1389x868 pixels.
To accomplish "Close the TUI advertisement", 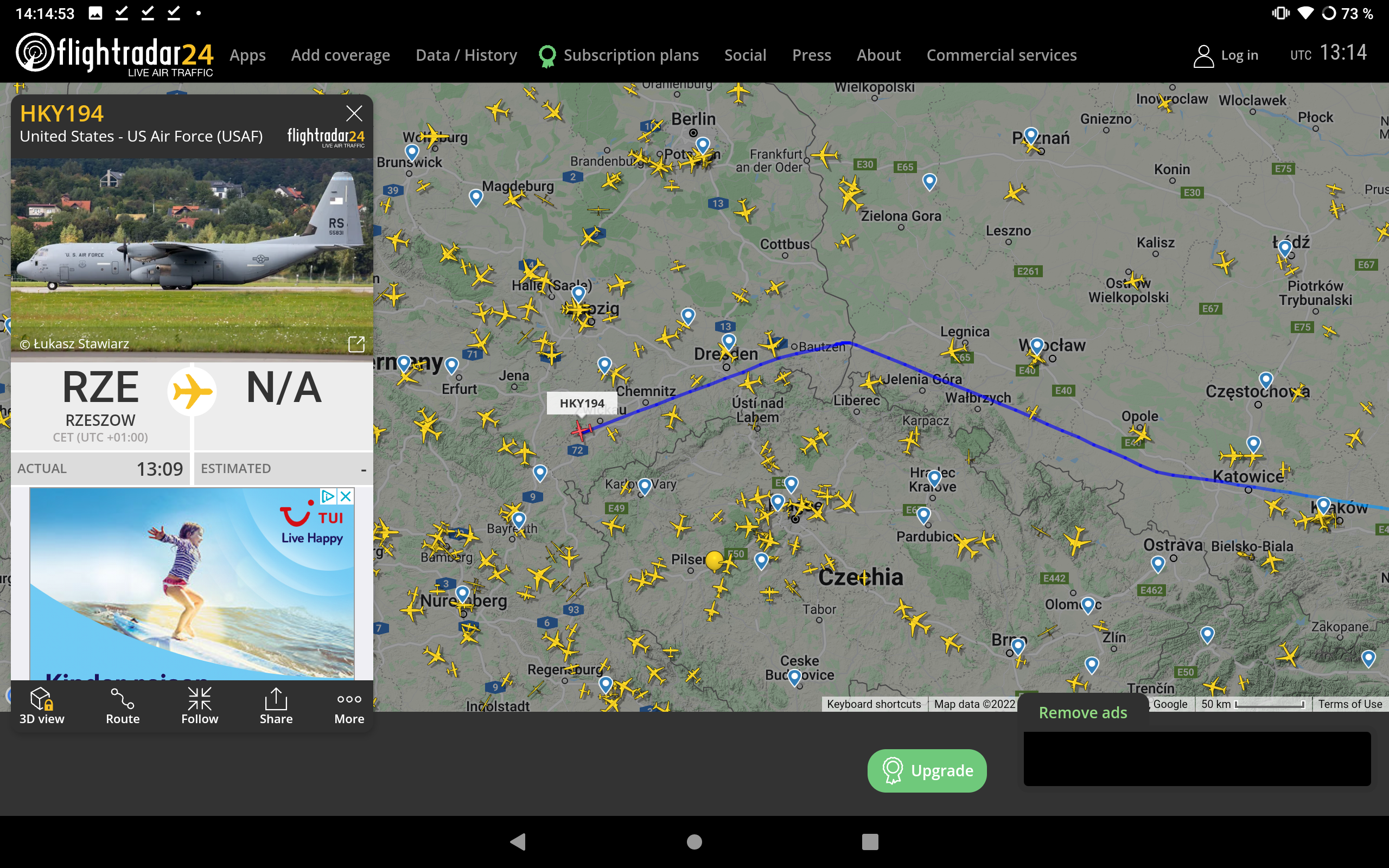I will click(346, 496).
